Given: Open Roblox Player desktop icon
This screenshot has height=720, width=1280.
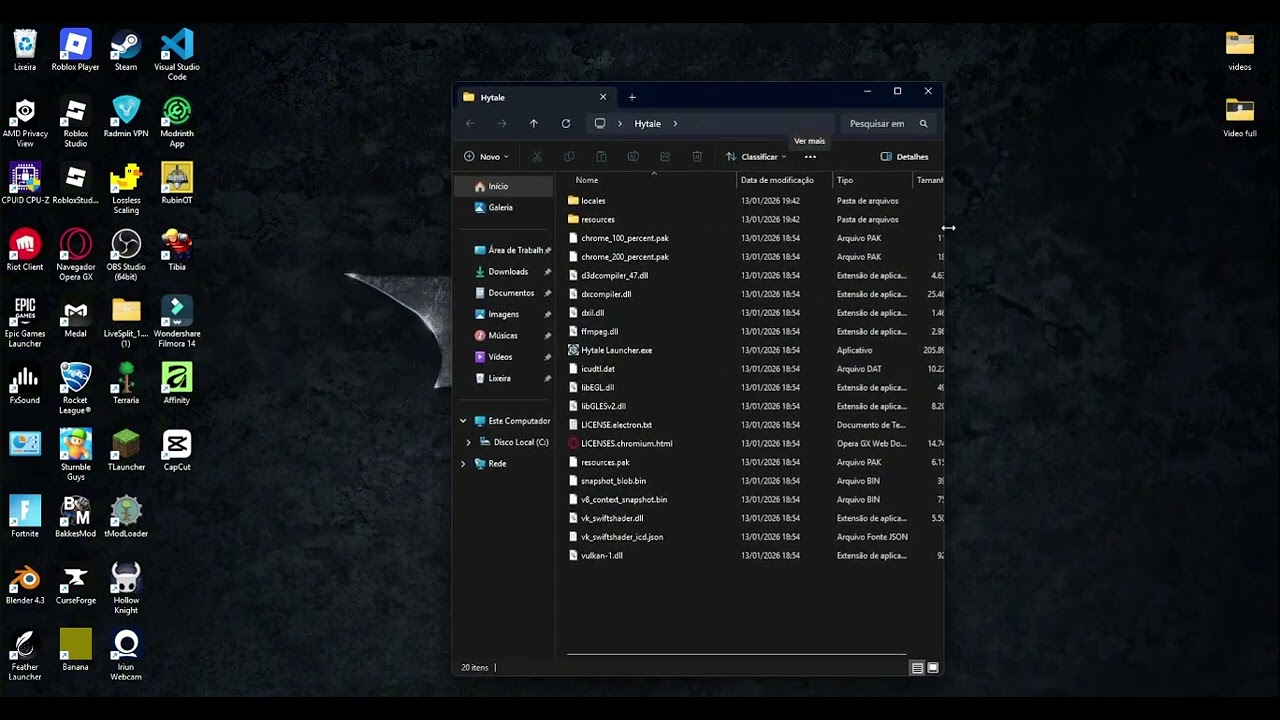Looking at the screenshot, I should [75, 51].
